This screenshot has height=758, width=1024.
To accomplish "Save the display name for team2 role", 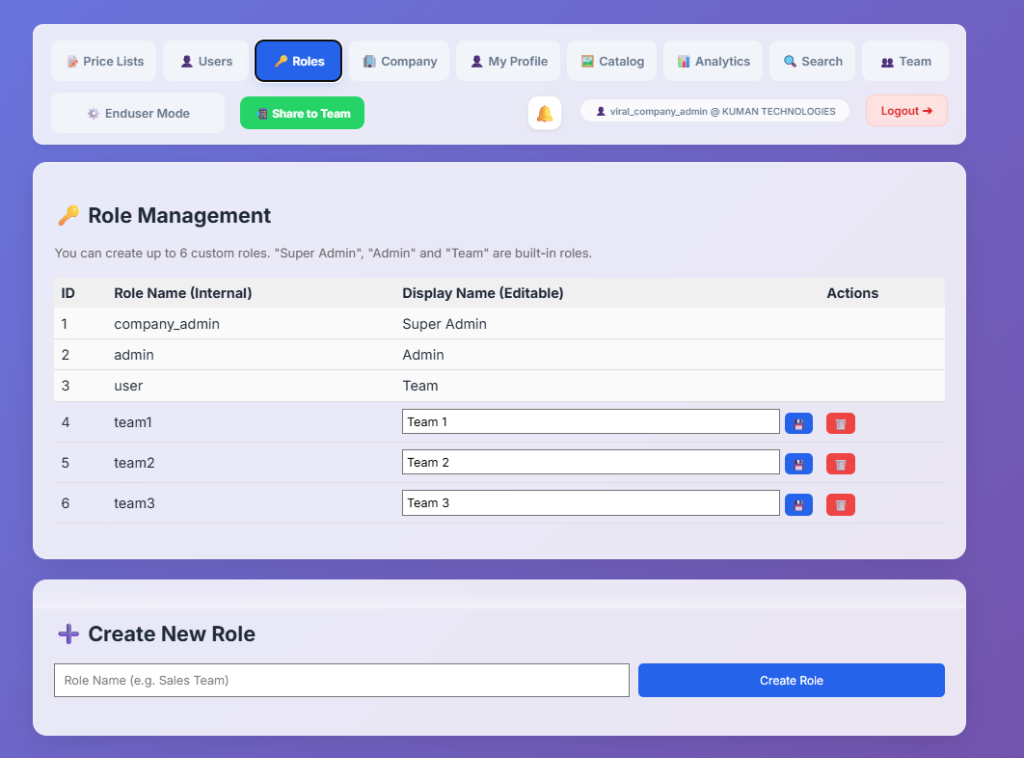I will click(798, 463).
